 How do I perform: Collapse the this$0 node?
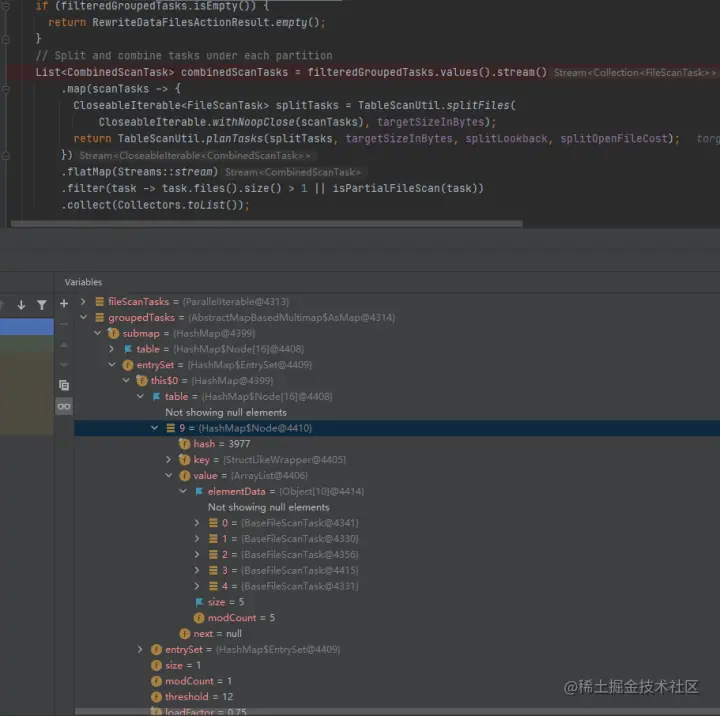pyautogui.click(x=126, y=380)
